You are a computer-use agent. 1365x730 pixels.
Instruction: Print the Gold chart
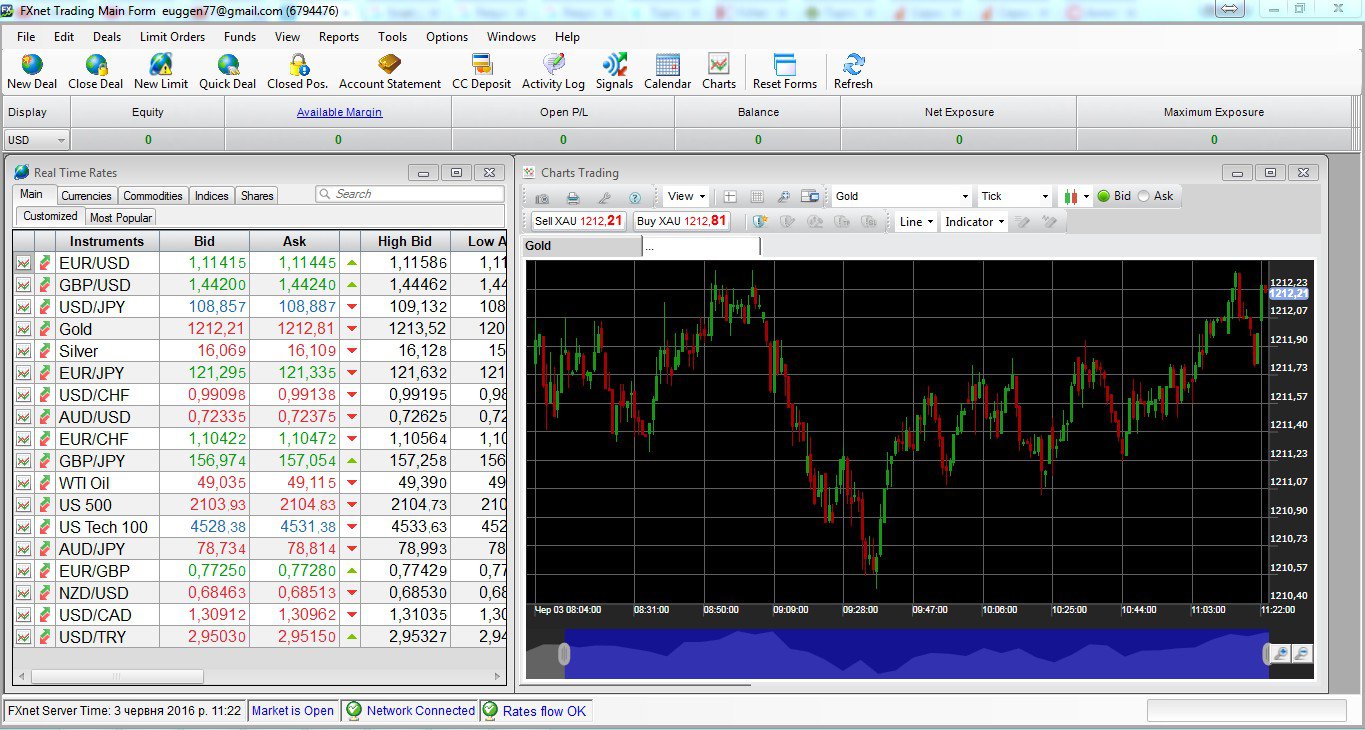(573, 197)
